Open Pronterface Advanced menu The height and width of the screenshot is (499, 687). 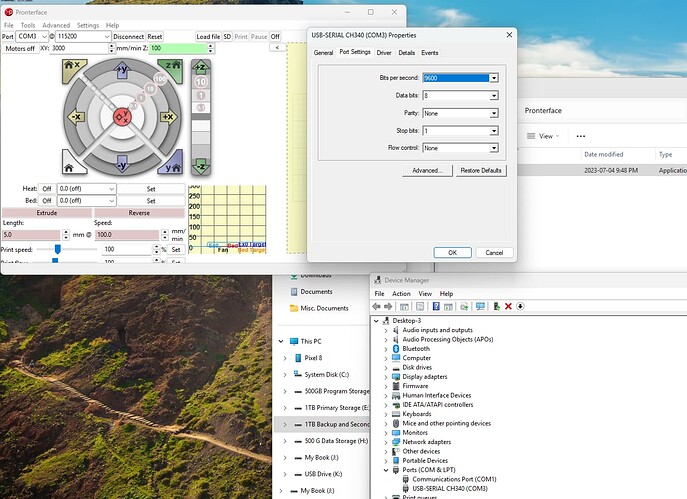click(x=56, y=25)
